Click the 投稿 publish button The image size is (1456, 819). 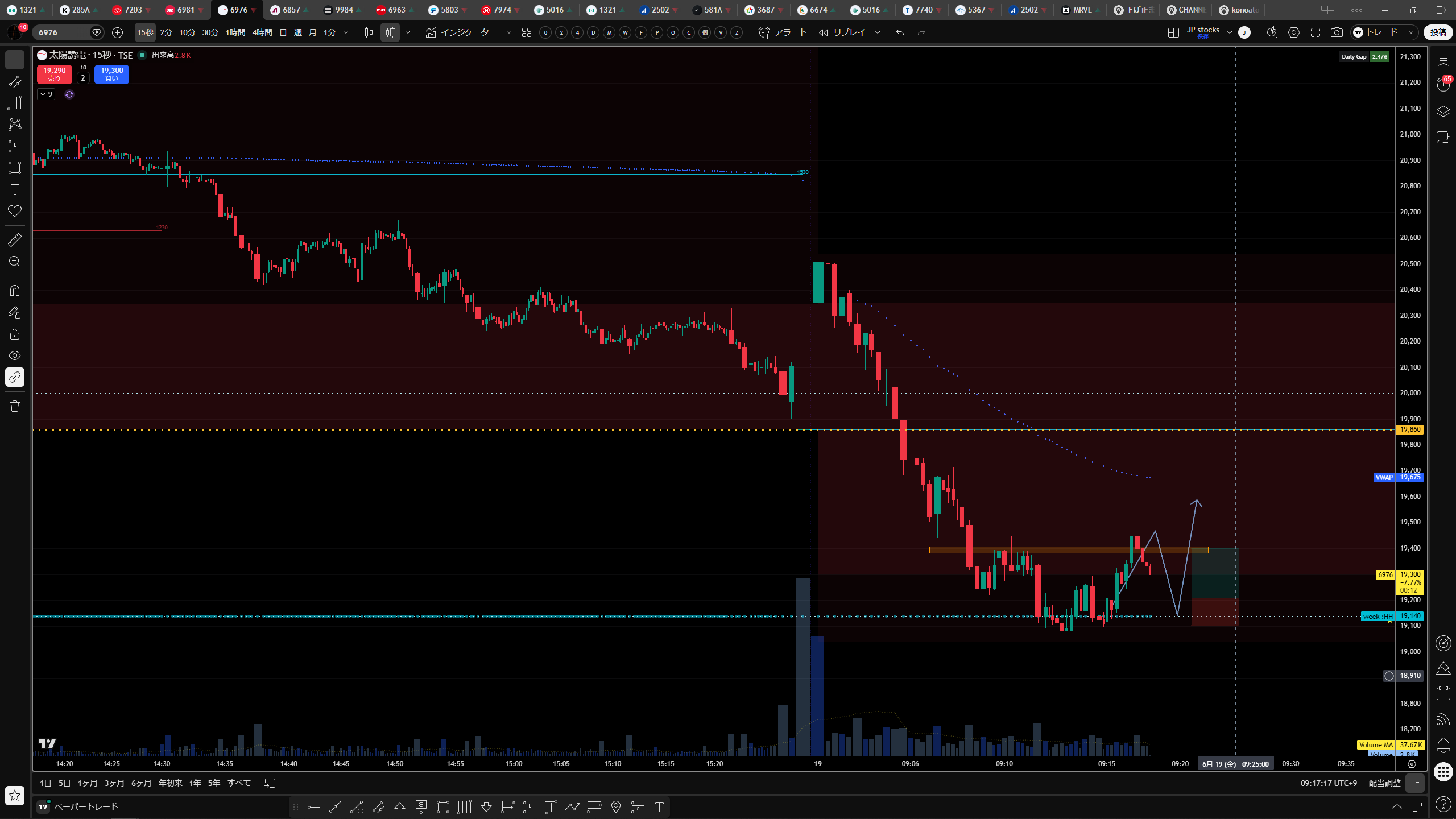click(x=1438, y=32)
